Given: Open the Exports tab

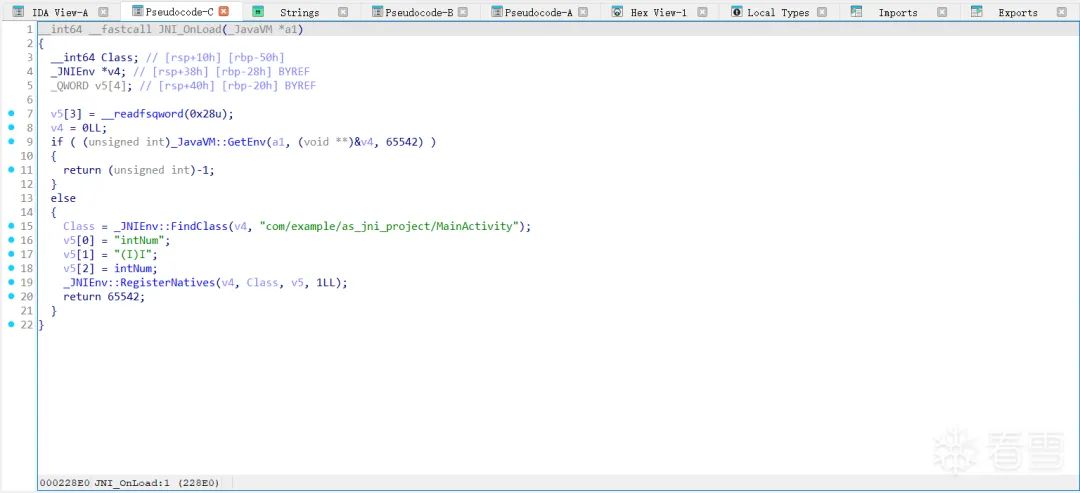Looking at the screenshot, I should 1018,12.
